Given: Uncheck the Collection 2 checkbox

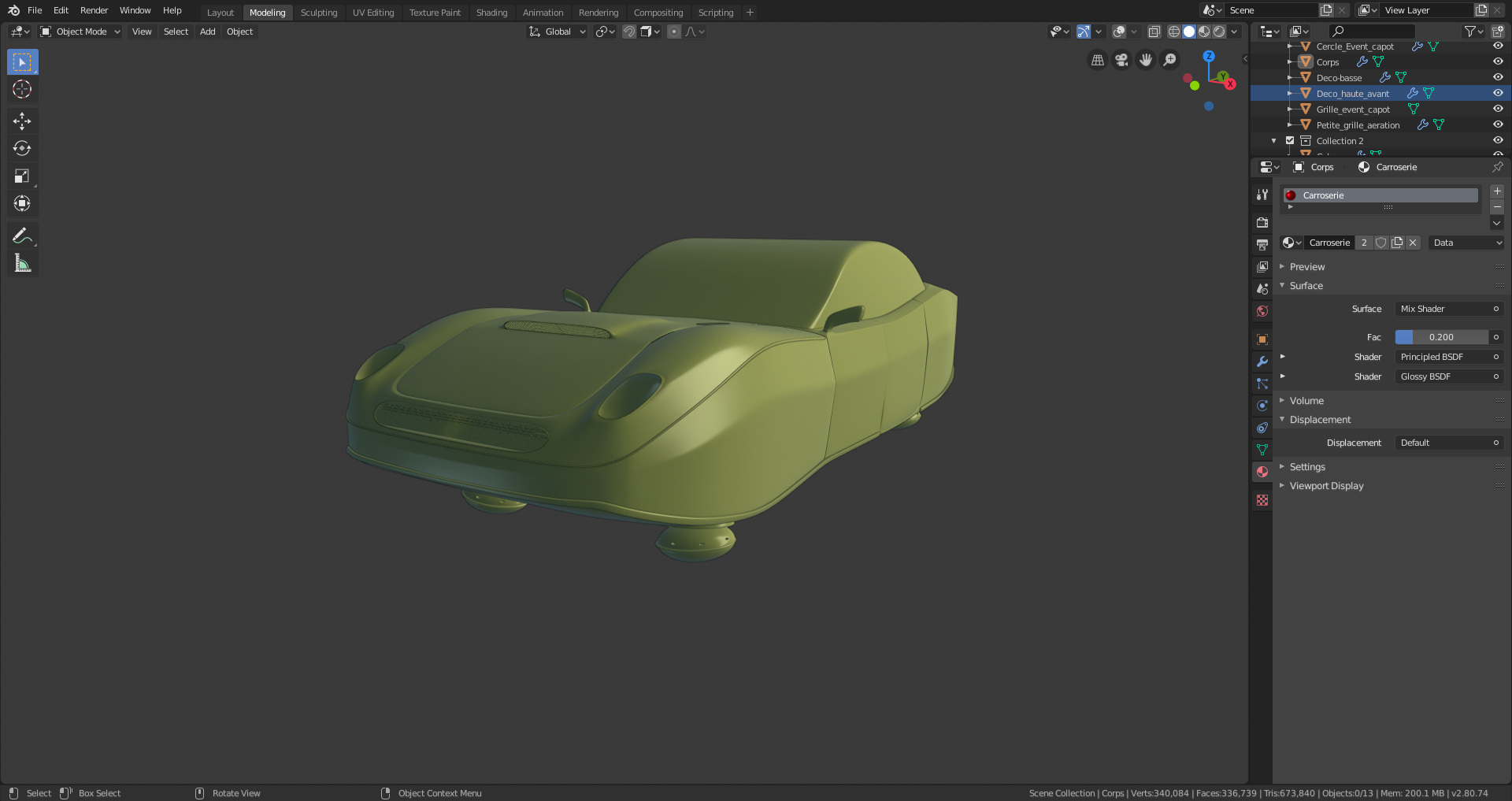Looking at the screenshot, I should [x=1290, y=141].
